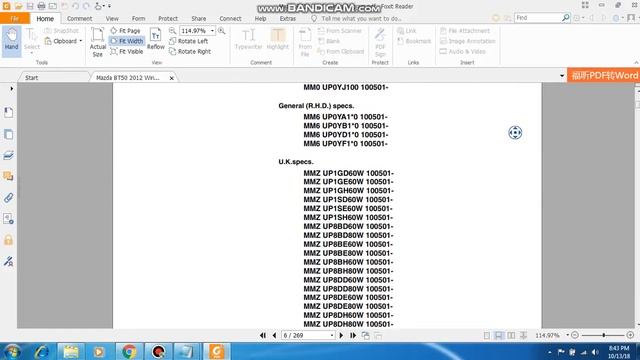Open the PDF Sign tool
Viewport: 640px width, 360px height.
pos(380,42)
